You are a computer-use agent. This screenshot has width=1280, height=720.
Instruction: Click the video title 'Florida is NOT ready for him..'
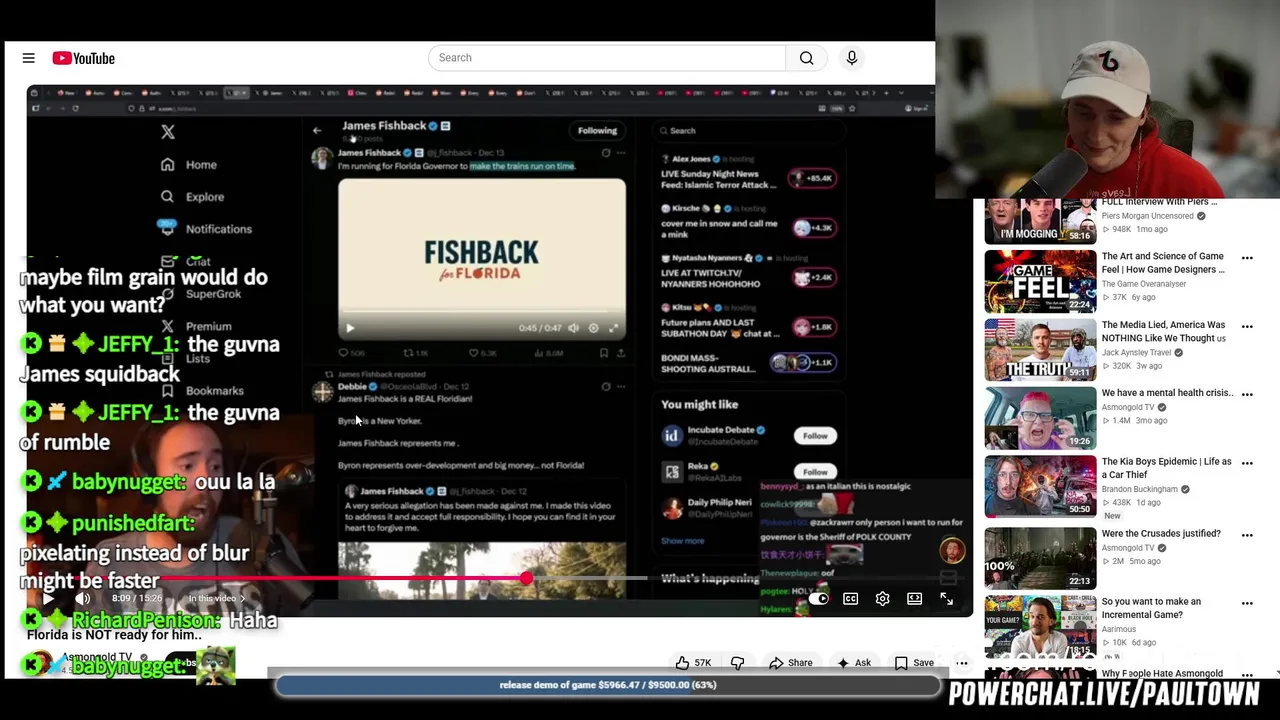pyautogui.click(x=114, y=635)
